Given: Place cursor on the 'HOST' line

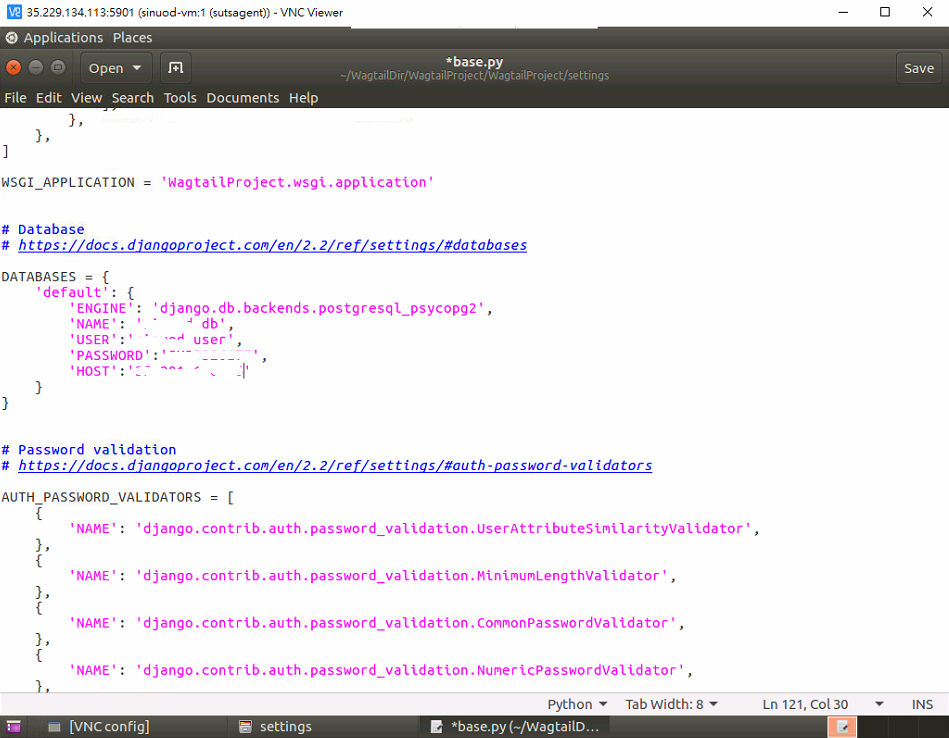Looking at the screenshot, I should 159,371.
